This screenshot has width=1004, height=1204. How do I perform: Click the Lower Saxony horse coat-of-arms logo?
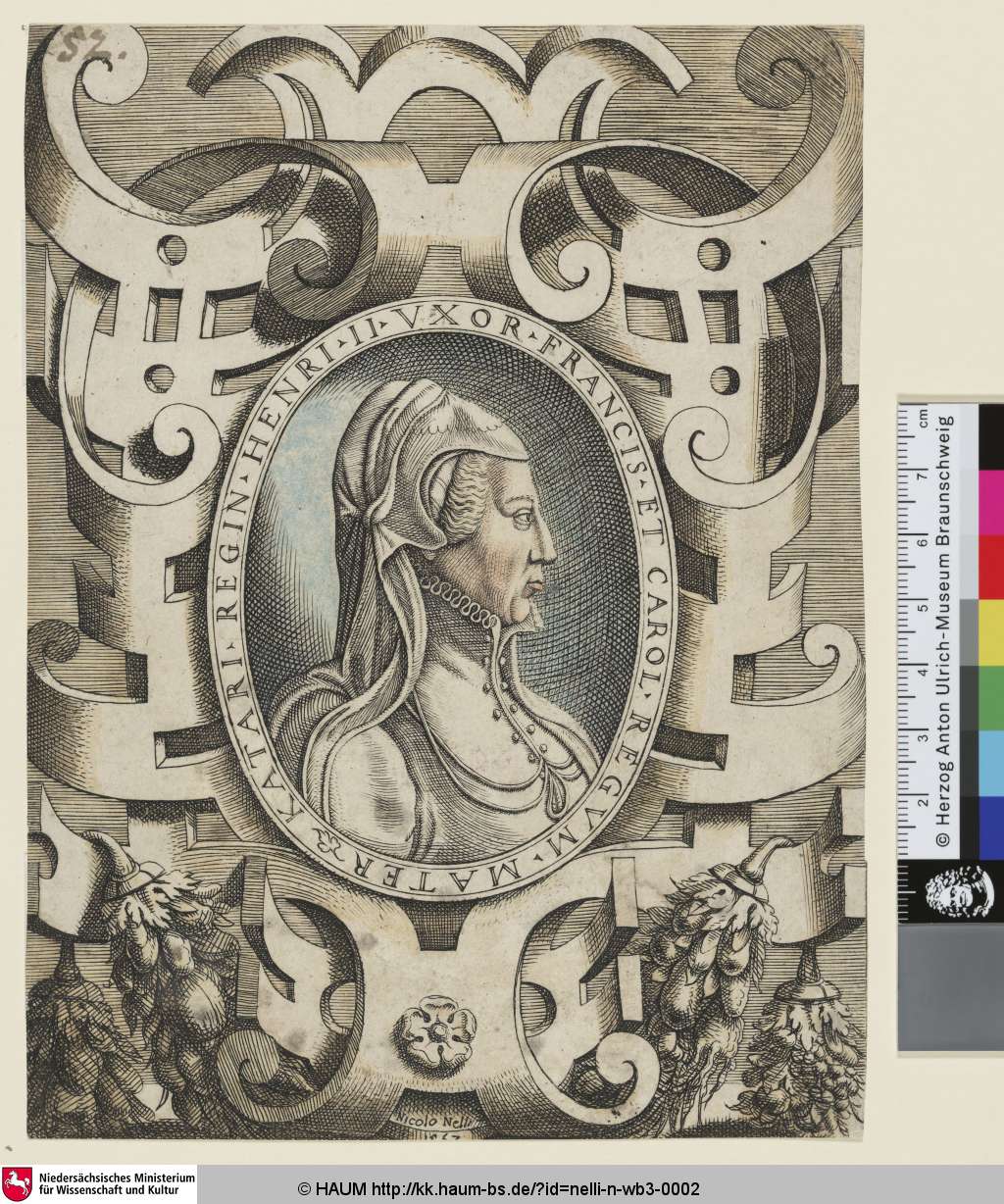pyautogui.click(x=17, y=1184)
